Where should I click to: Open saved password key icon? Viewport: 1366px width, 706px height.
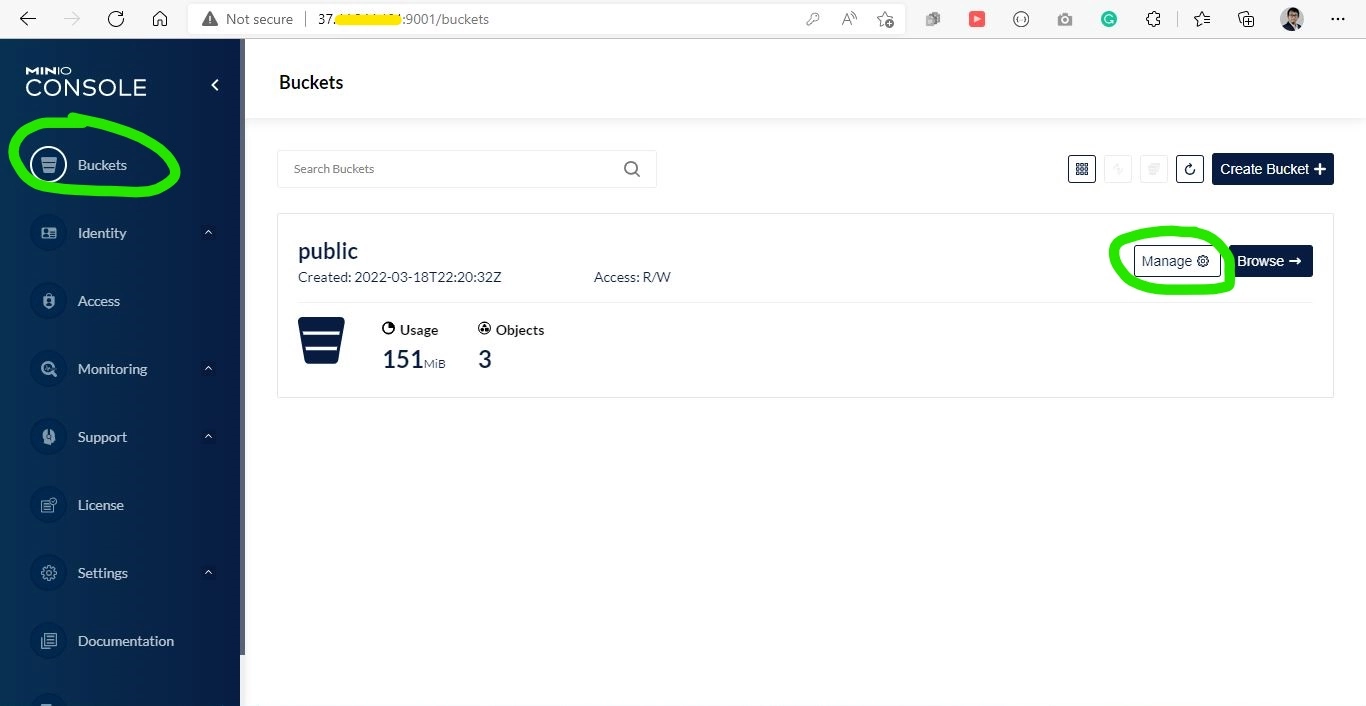813,19
